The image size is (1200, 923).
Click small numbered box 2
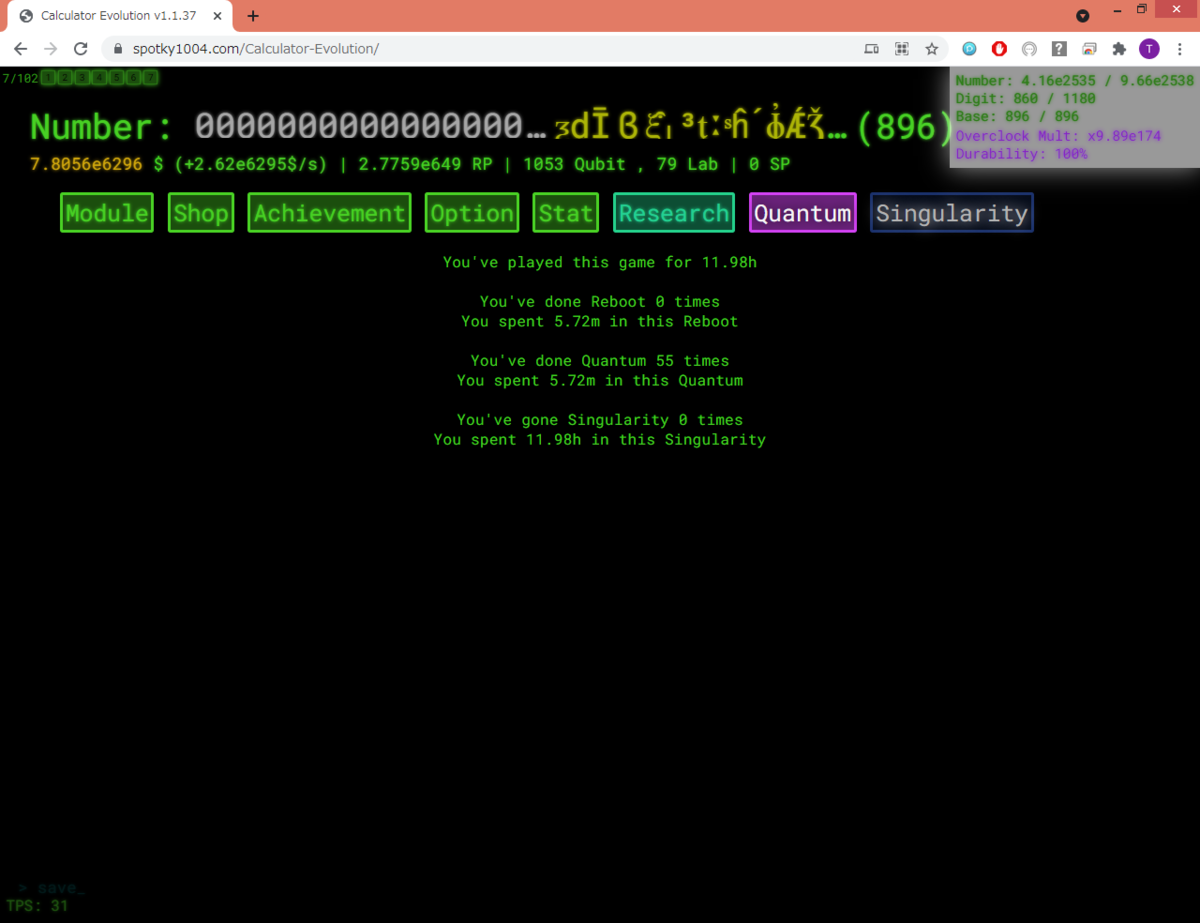(x=63, y=77)
